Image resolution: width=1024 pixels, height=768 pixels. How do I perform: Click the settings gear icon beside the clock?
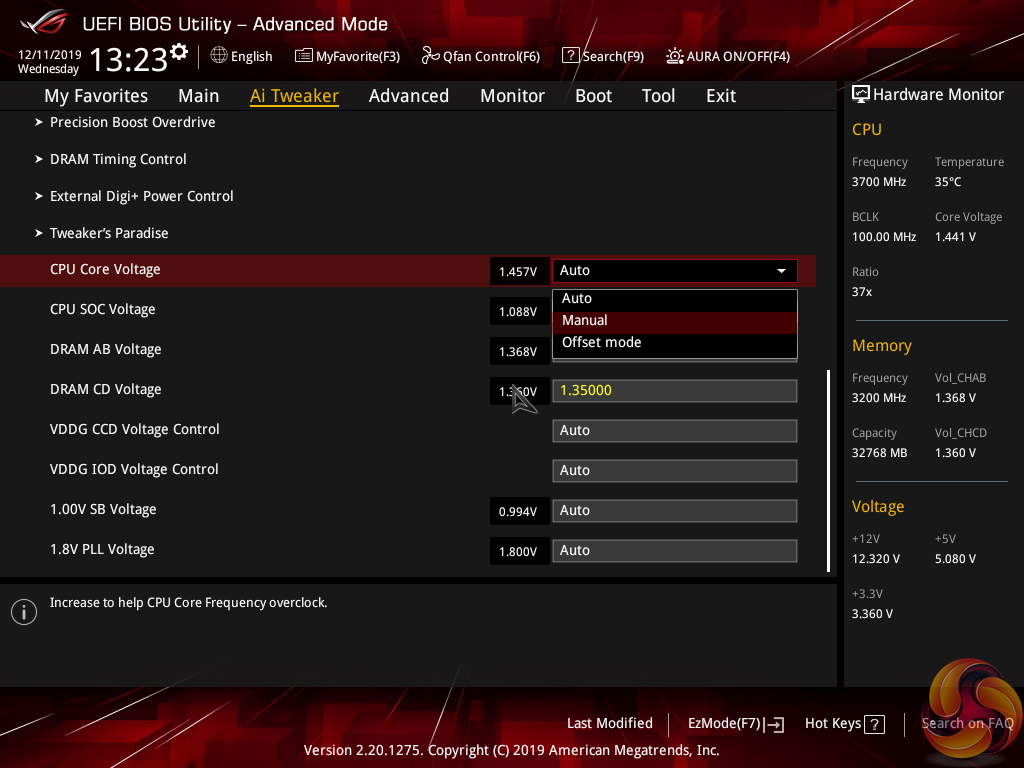click(x=179, y=52)
